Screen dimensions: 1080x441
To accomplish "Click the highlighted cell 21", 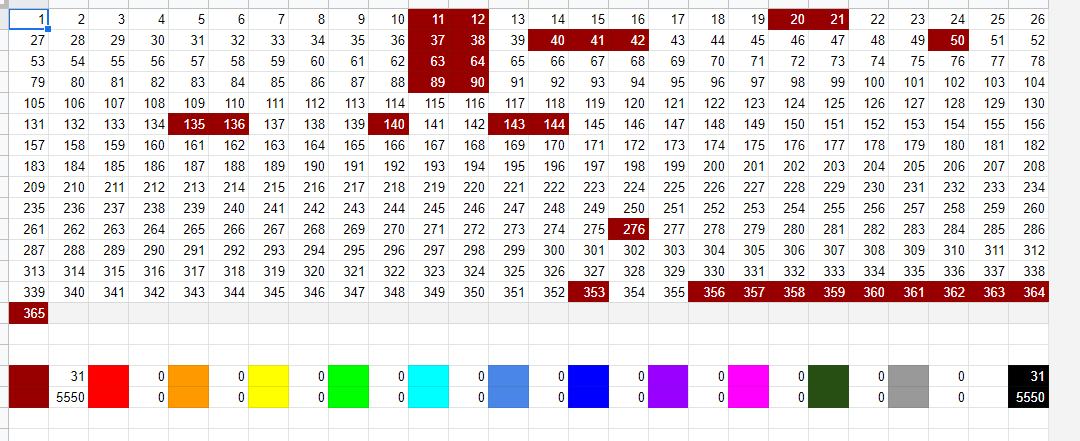I will (x=828, y=19).
